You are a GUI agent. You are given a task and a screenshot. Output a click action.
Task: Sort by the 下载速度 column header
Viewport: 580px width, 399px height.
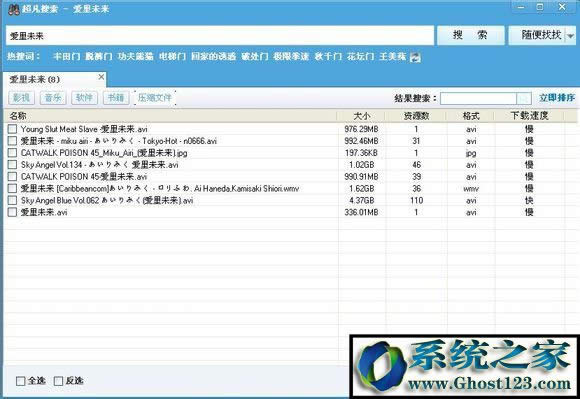tap(529, 116)
